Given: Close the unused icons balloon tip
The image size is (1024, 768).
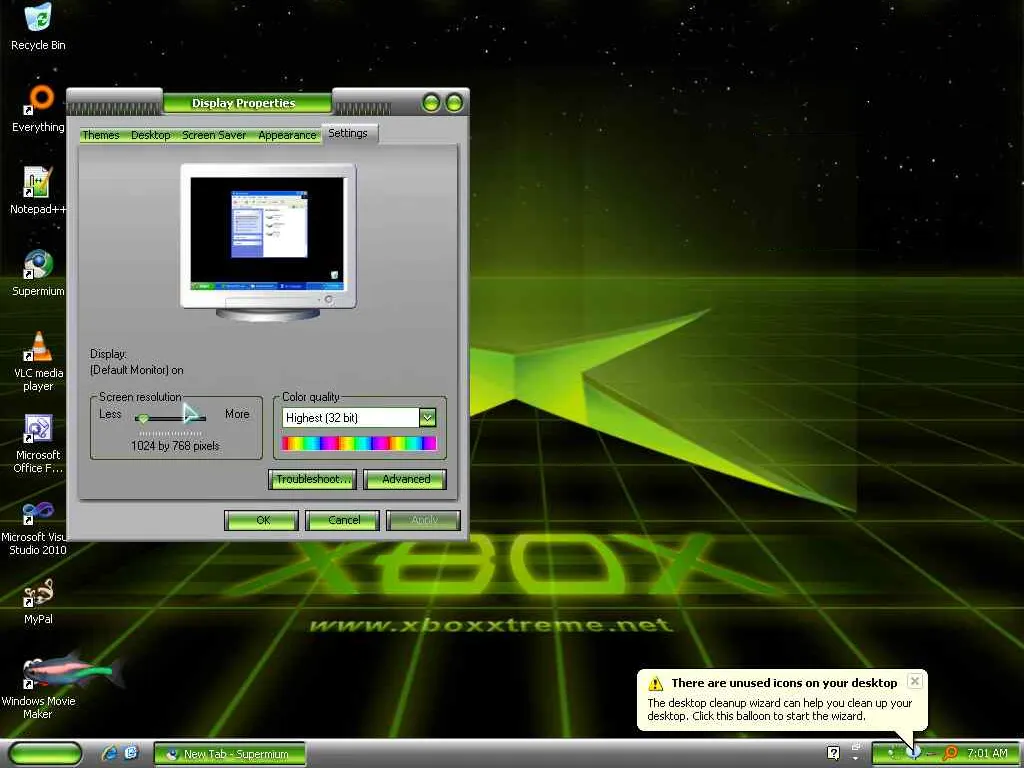Looking at the screenshot, I should [915, 681].
